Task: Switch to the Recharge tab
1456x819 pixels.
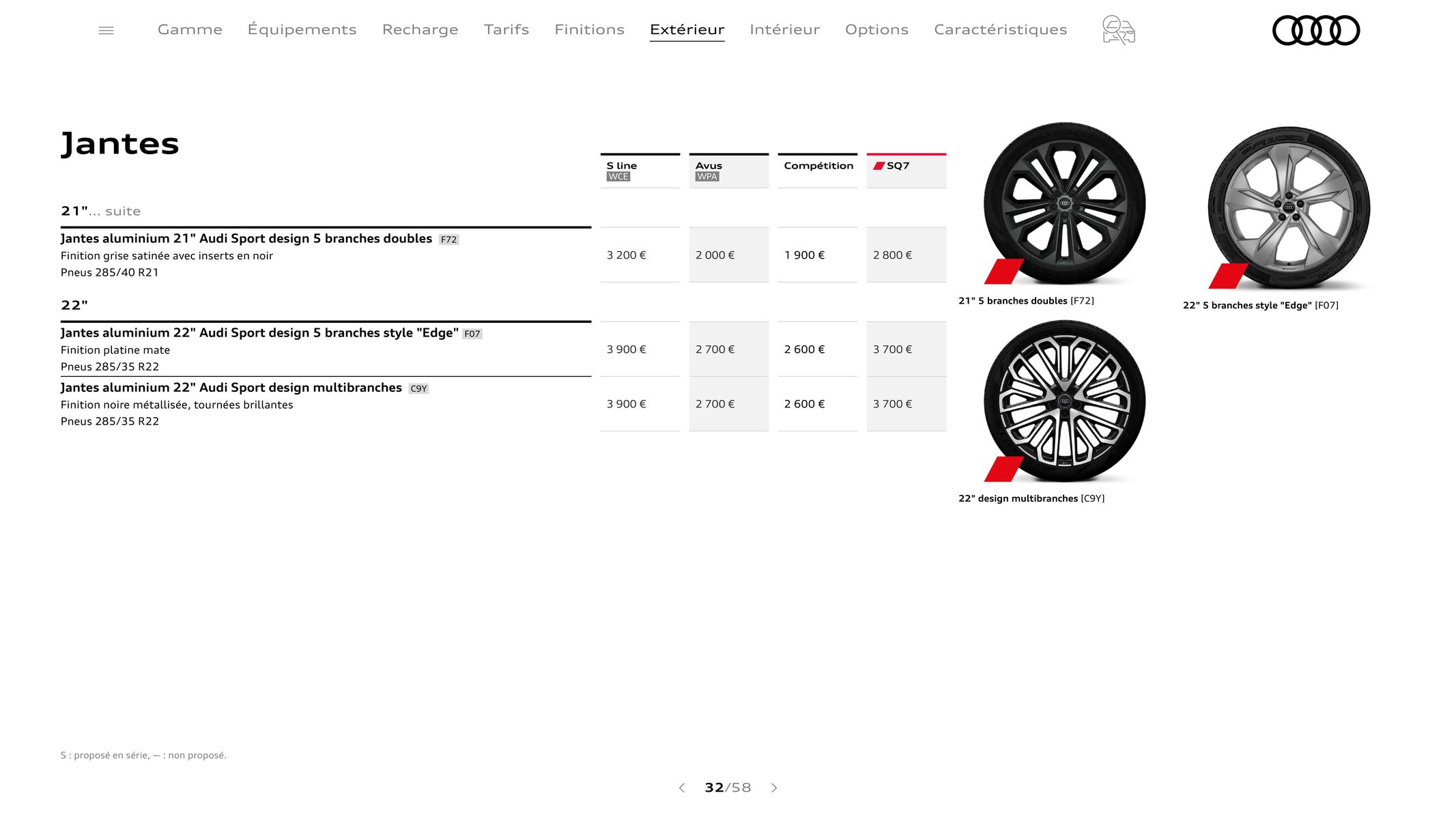Action: pos(420,29)
